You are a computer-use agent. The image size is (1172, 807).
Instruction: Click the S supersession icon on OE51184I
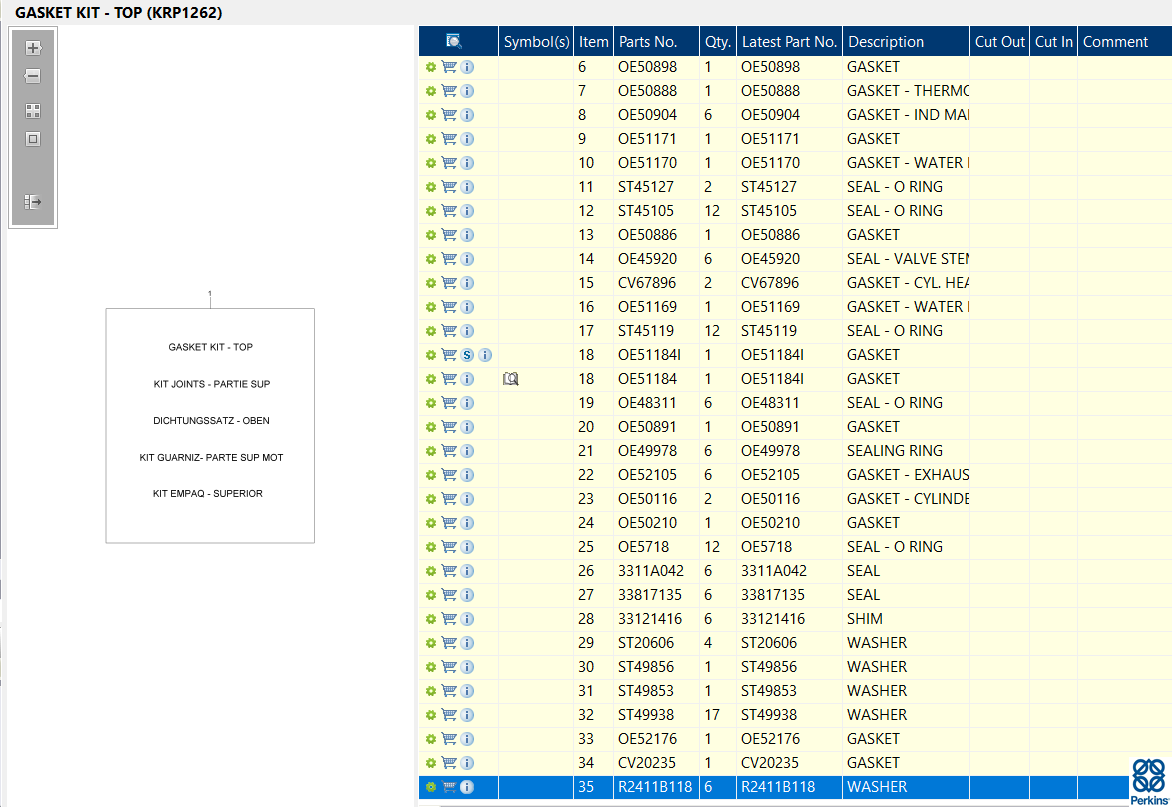click(467, 355)
